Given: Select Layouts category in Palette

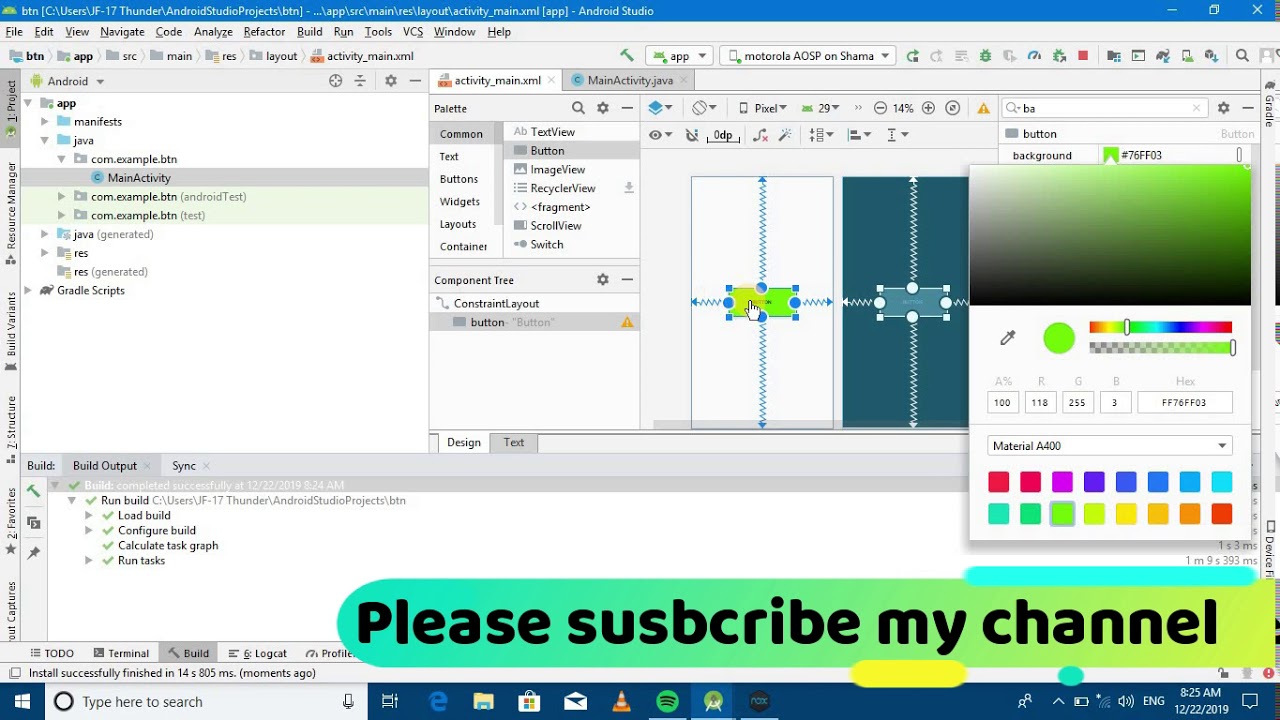Looking at the screenshot, I should (x=458, y=224).
